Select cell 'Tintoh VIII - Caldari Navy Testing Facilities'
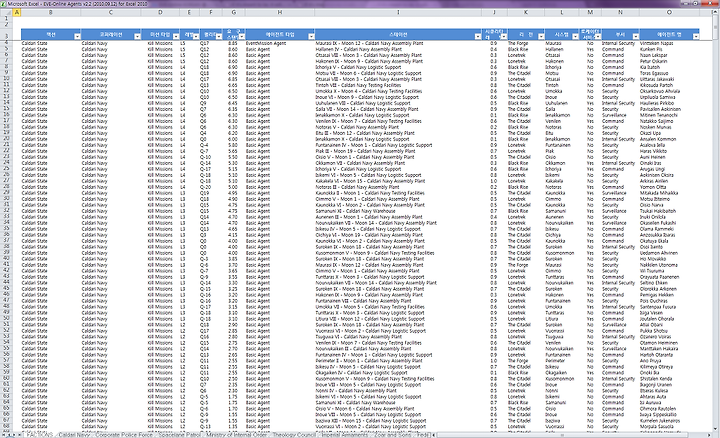This screenshot has height=438, width=720. (398, 85)
